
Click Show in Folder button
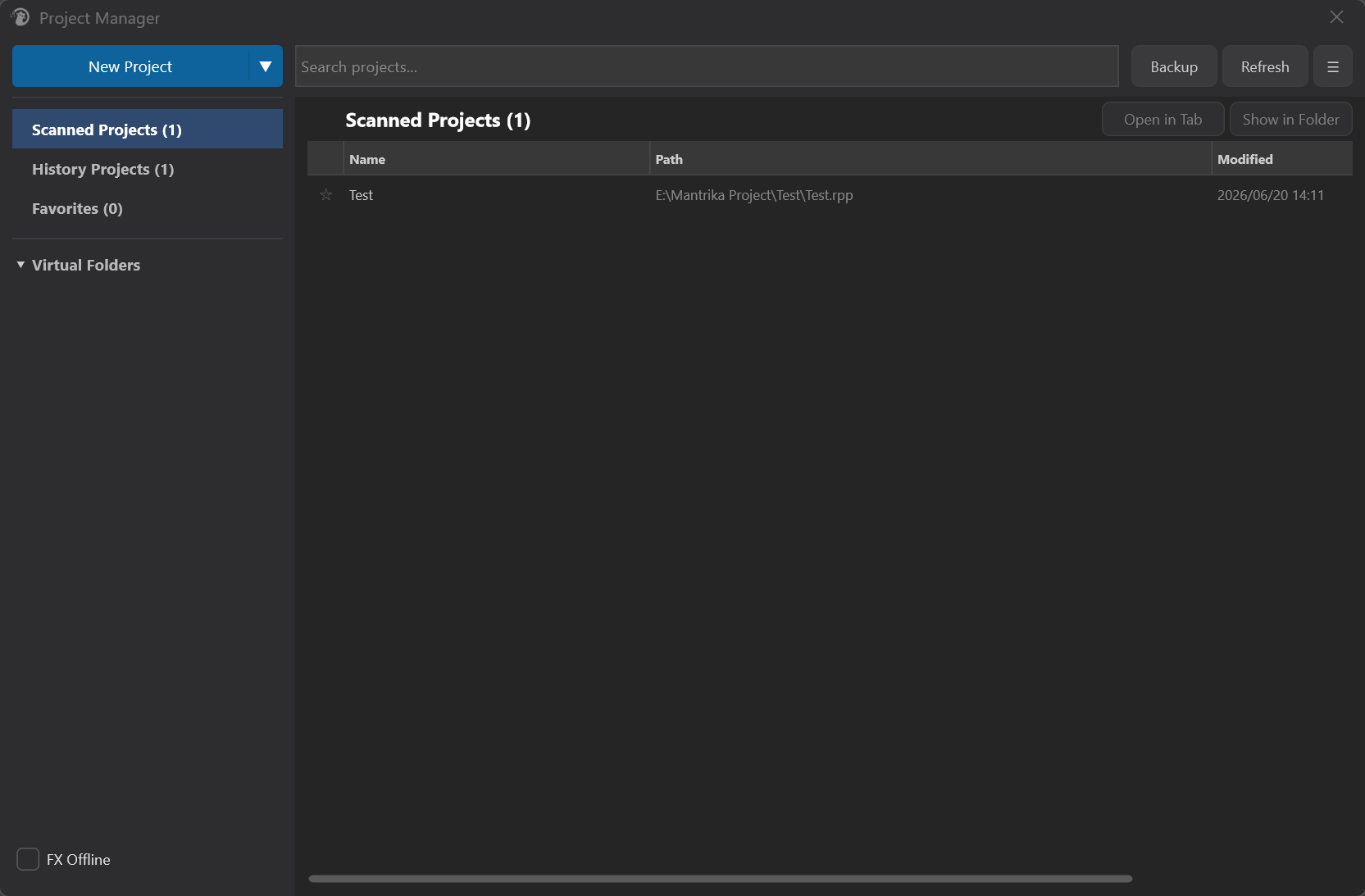[1290, 119]
